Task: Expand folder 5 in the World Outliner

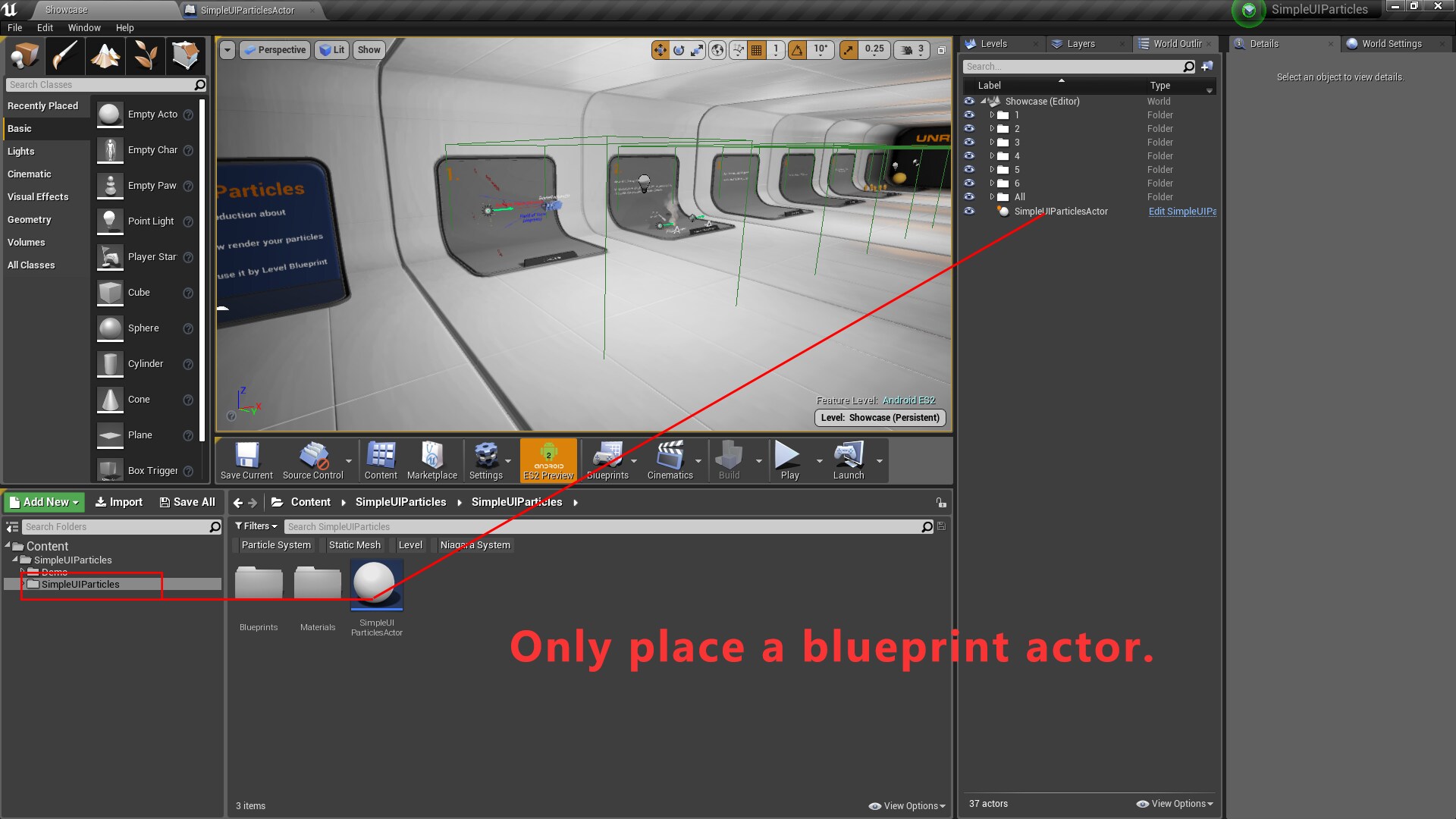Action: click(x=993, y=169)
